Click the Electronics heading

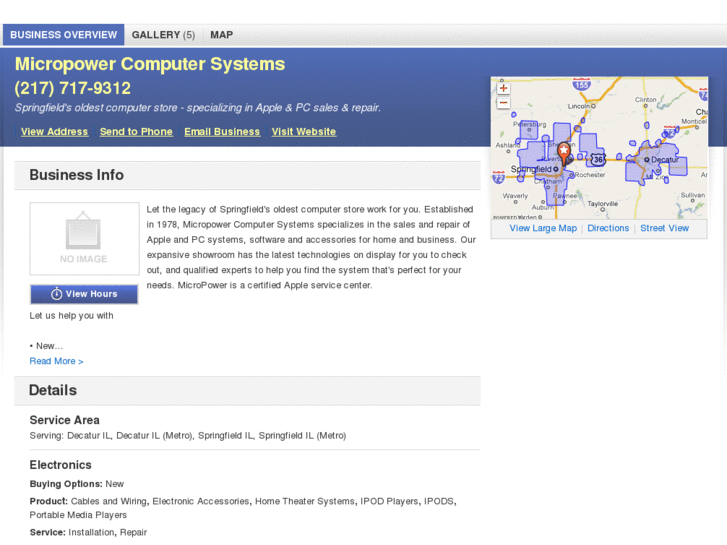(61, 465)
